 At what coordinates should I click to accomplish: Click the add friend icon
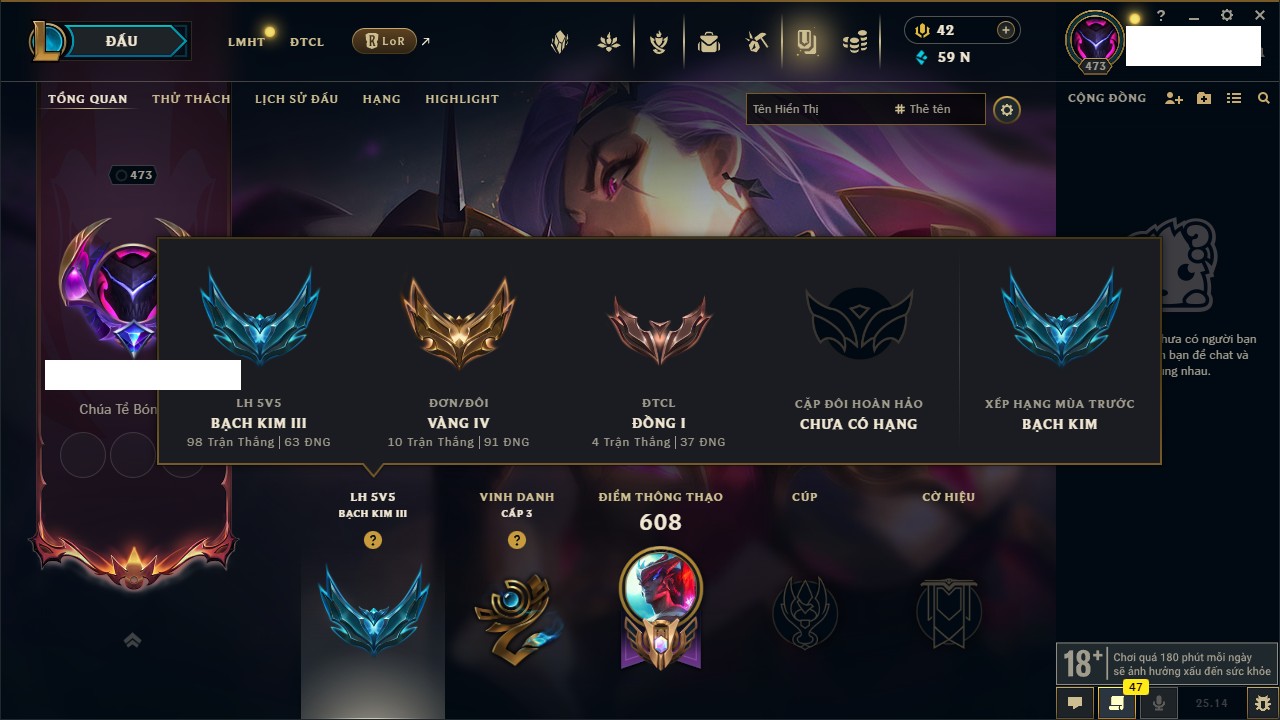coord(1174,99)
